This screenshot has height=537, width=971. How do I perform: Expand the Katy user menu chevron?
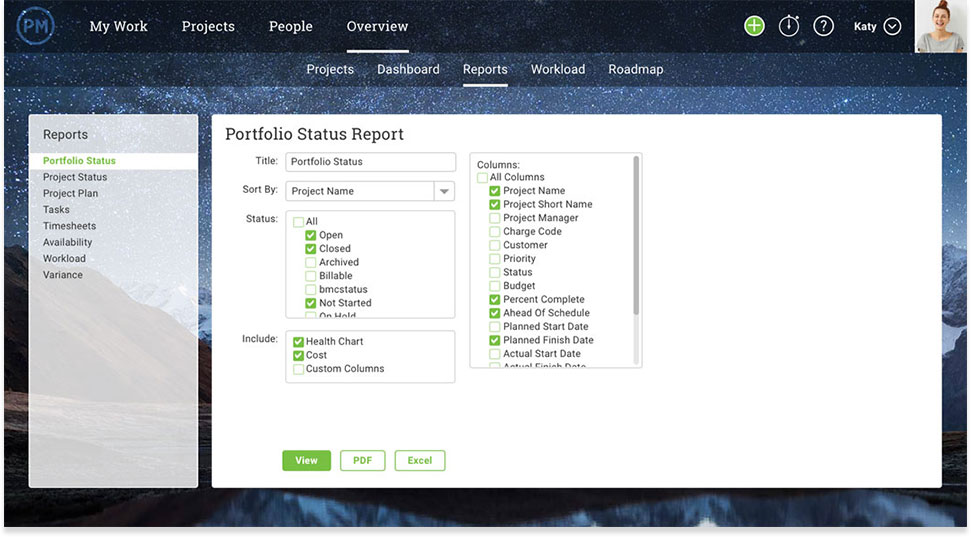point(892,26)
